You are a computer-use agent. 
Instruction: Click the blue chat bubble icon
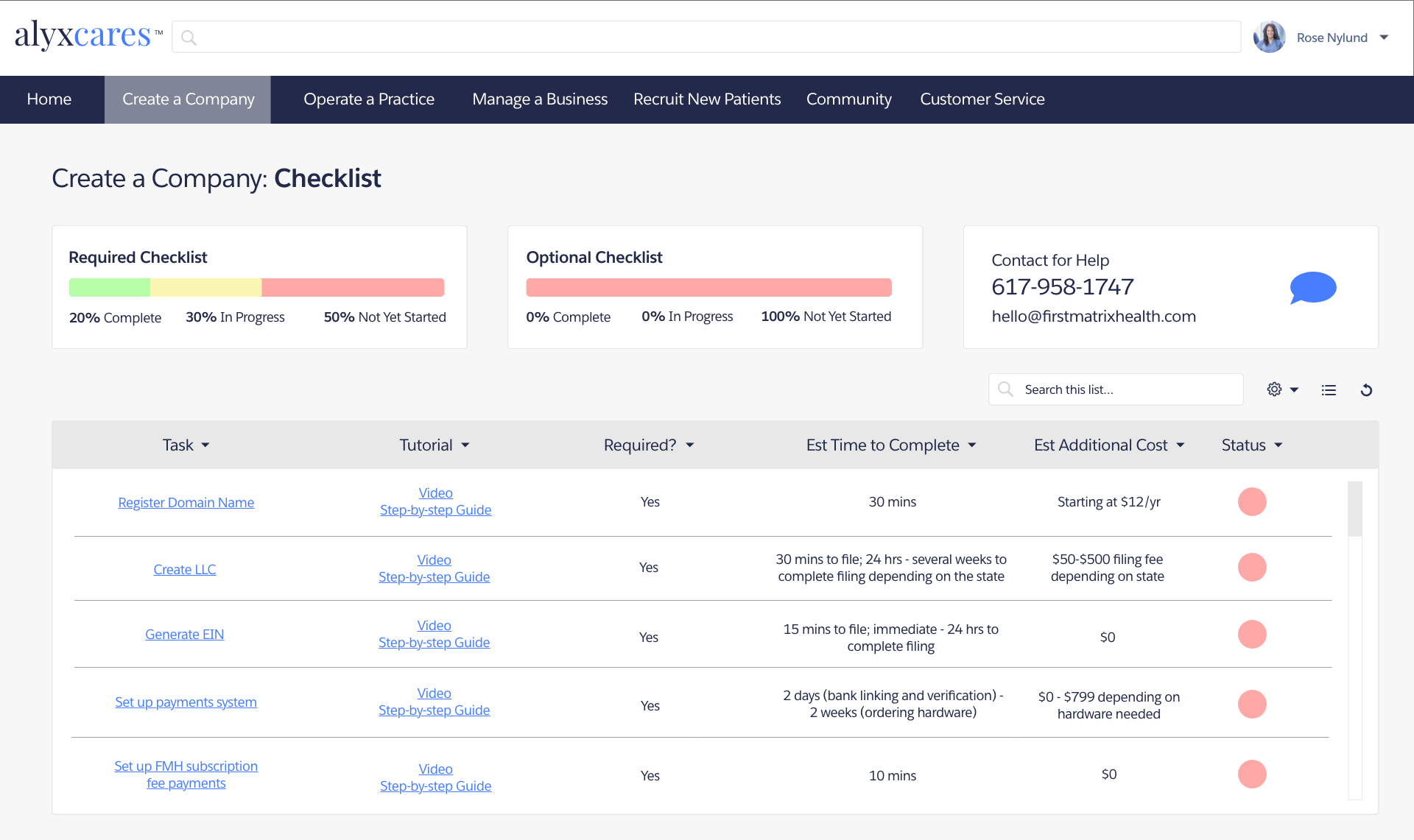(1312, 287)
